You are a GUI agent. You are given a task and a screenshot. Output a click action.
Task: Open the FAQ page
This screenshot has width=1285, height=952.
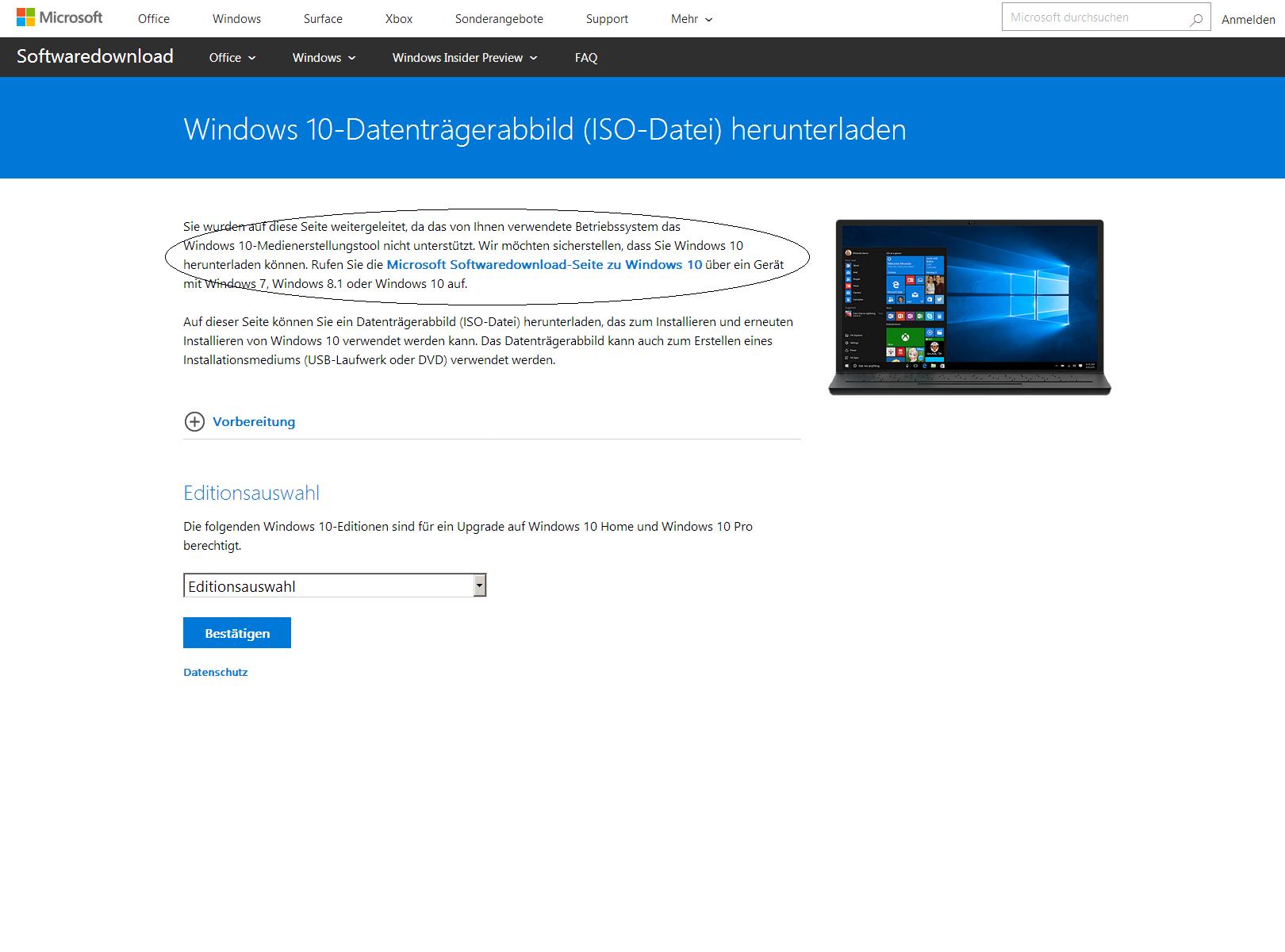(x=586, y=57)
